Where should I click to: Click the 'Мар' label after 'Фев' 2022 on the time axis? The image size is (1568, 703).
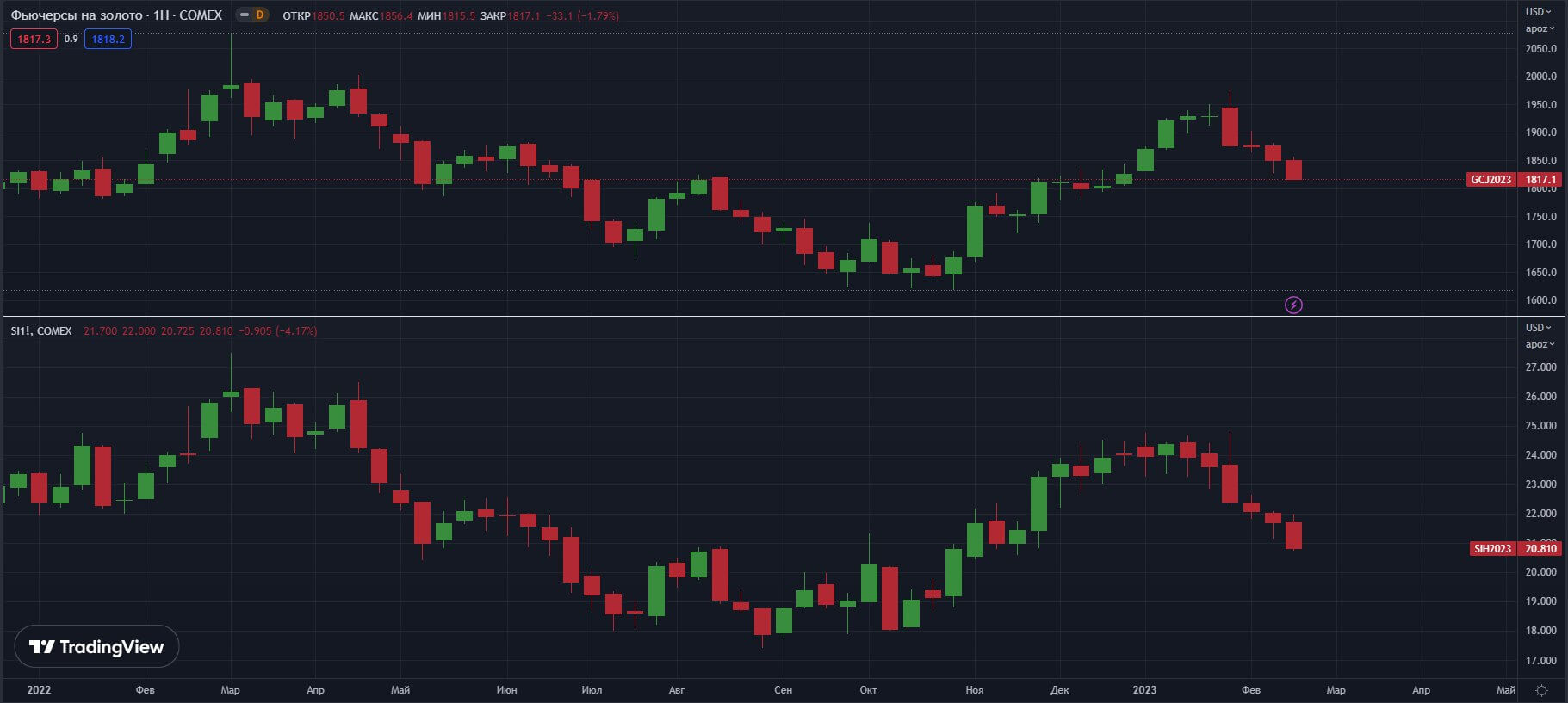coord(230,690)
